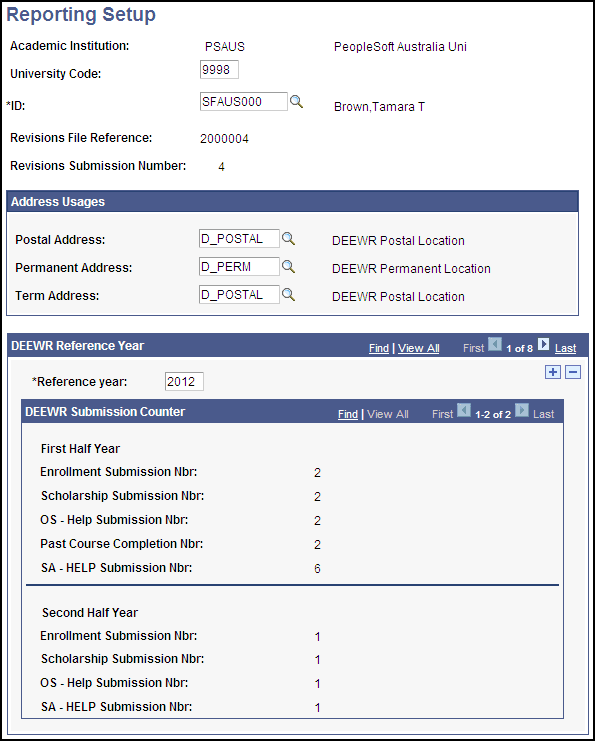This screenshot has height=741, width=595.
Task: Click First in DEEWR Reference Year header
Action: [474, 348]
